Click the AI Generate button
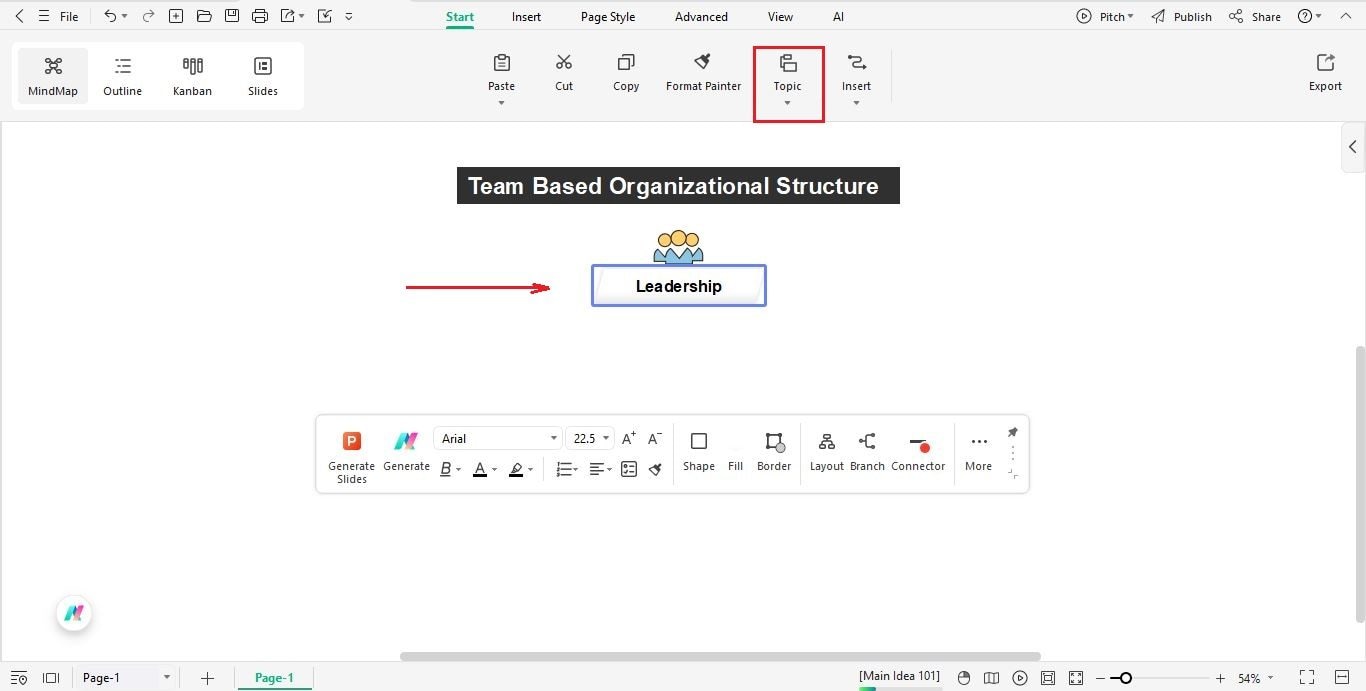 [x=406, y=452]
